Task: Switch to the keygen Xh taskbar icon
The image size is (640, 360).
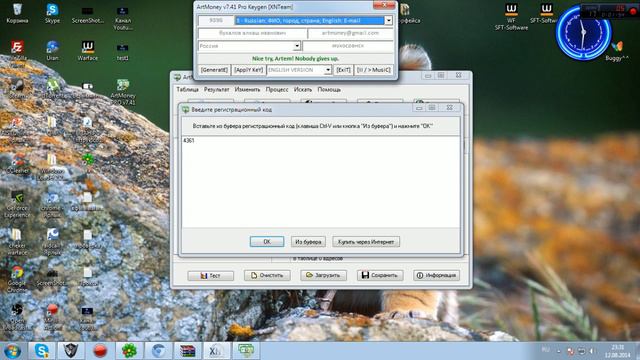Action: pyautogui.click(x=216, y=351)
